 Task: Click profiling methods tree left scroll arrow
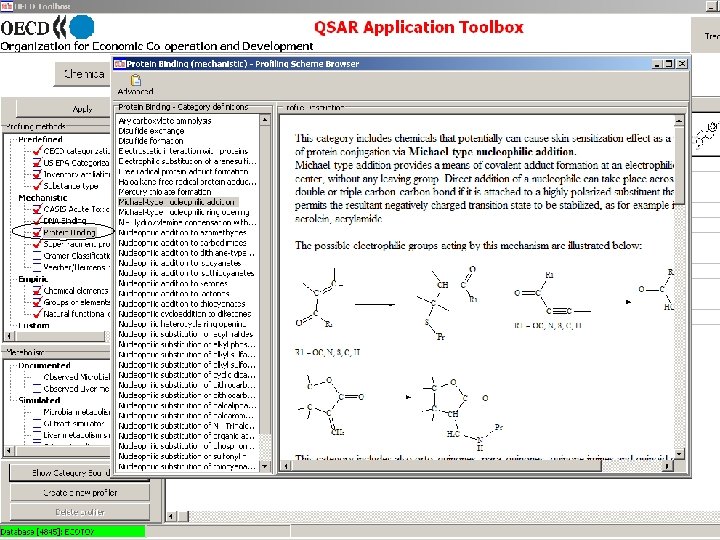point(9,336)
